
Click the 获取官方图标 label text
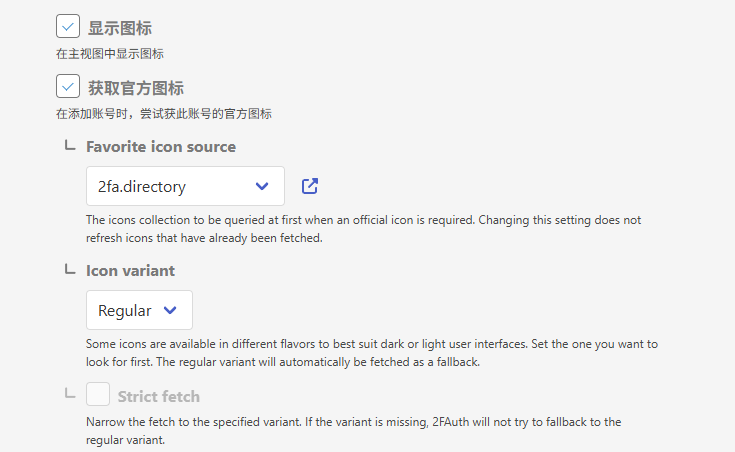pyautogui.click(x=136, y=88)
